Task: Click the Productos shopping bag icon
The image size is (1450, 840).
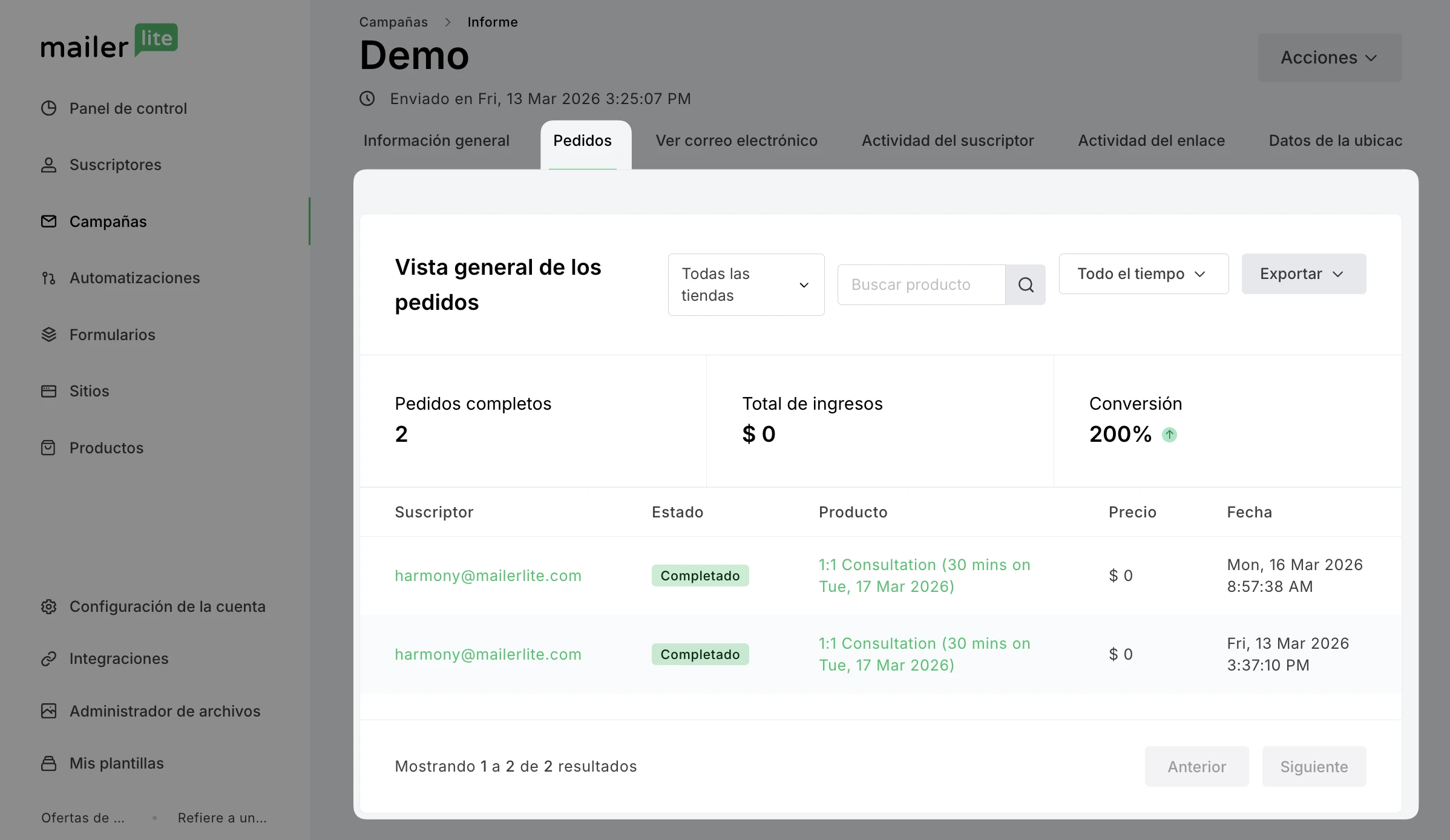Action: 49,448
